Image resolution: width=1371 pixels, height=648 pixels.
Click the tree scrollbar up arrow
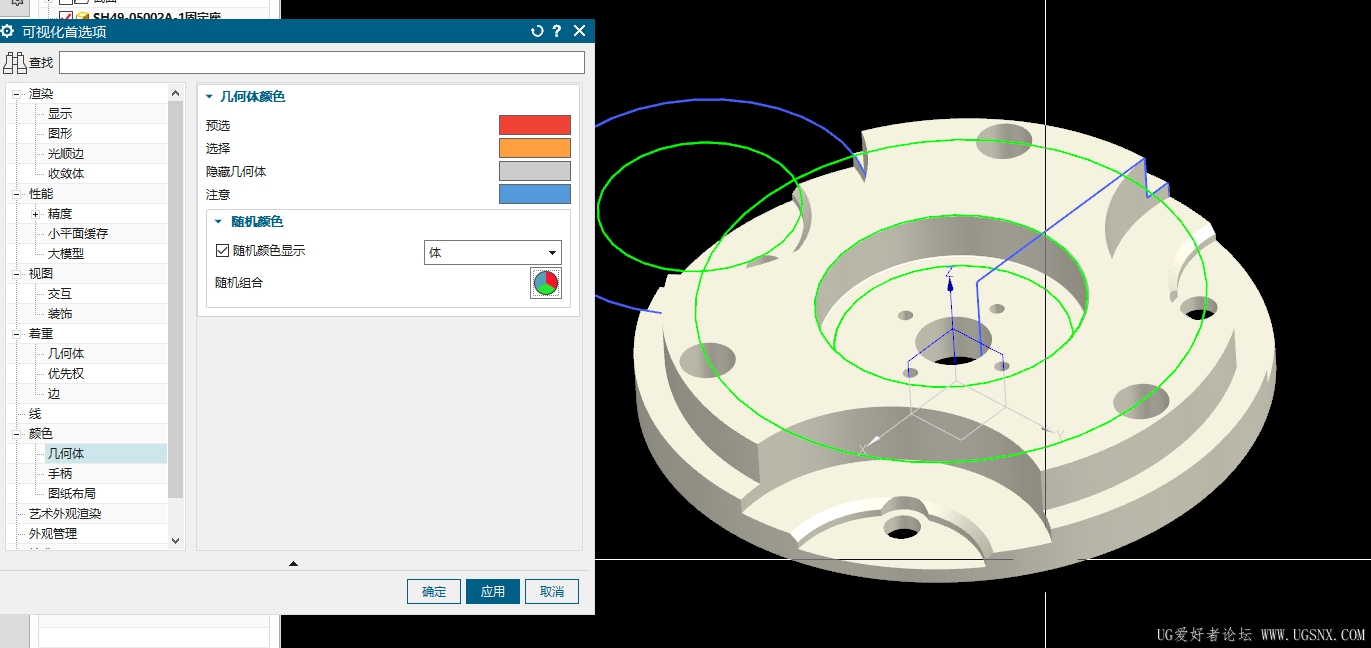[x=176, y=93]
